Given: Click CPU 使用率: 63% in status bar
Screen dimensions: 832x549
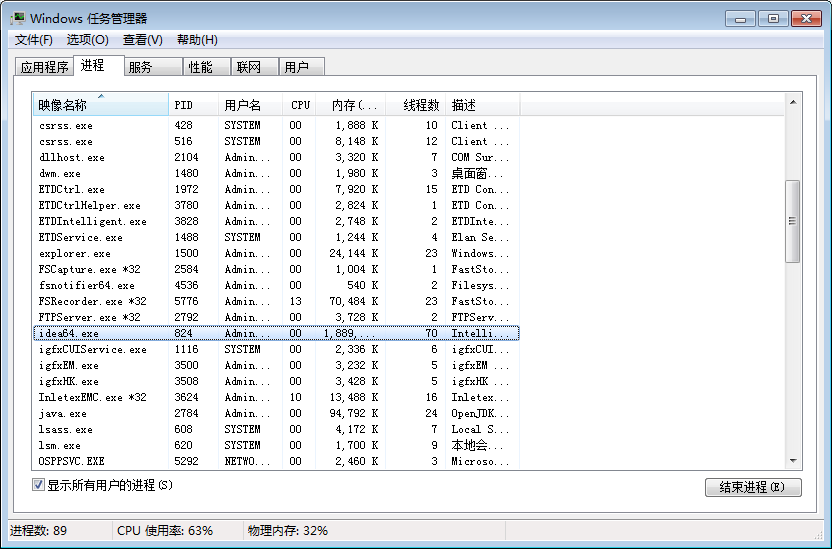Looking at the screenshot, I should 164,530.
